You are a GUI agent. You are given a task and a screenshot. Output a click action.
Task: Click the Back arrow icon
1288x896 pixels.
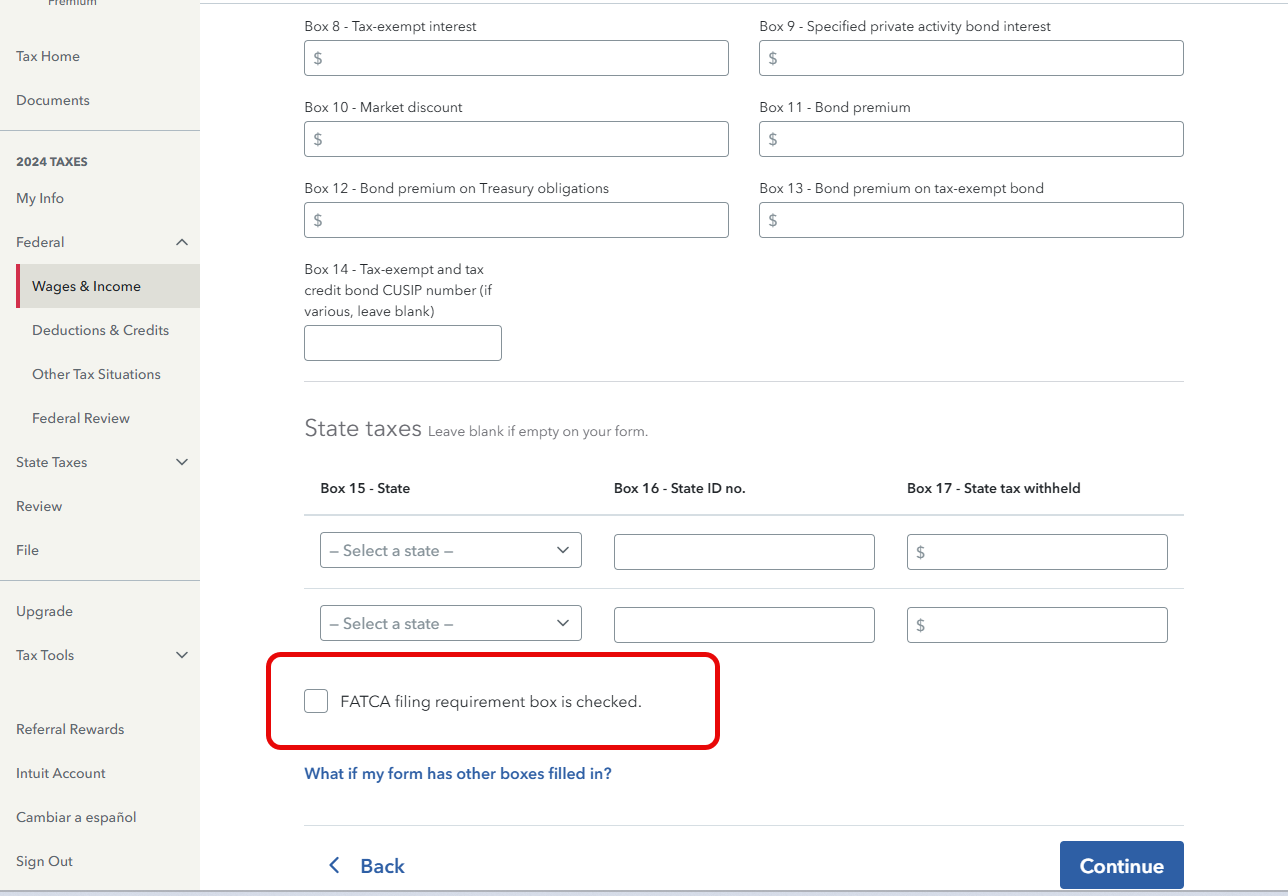pos(335,866)
